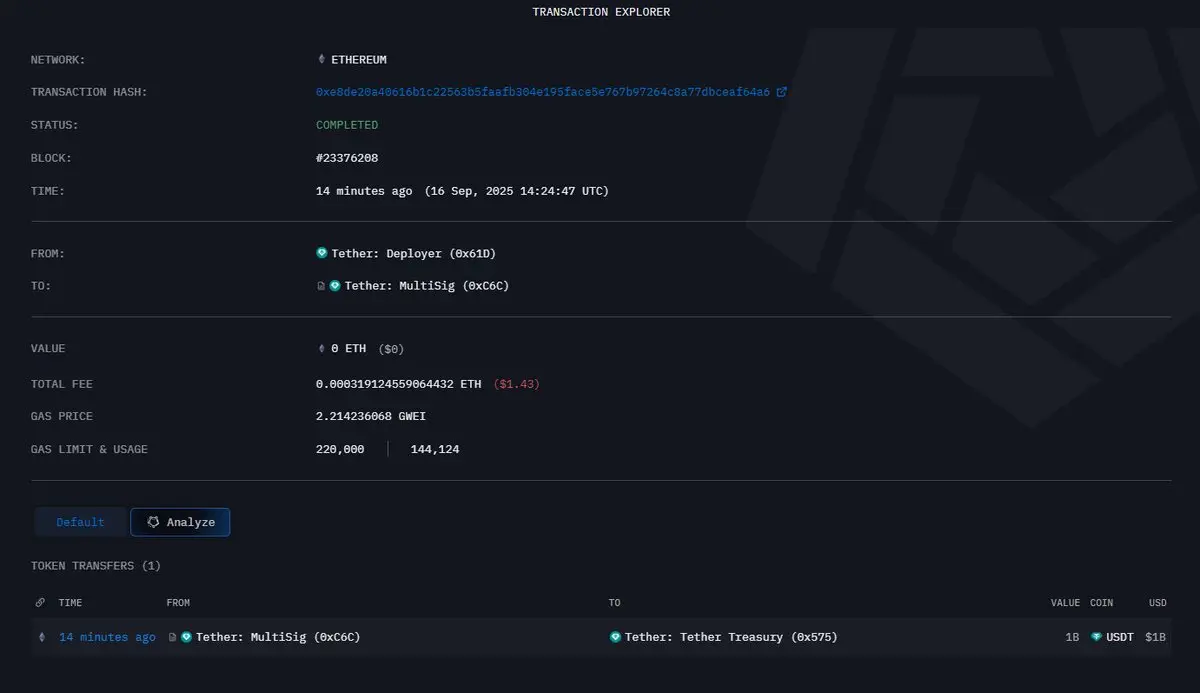The image size is (1200, 693).
Task: Open TO address Tether: MultiSig (0xC6C)
Action: pyautogui.click(x=427, y=286)
